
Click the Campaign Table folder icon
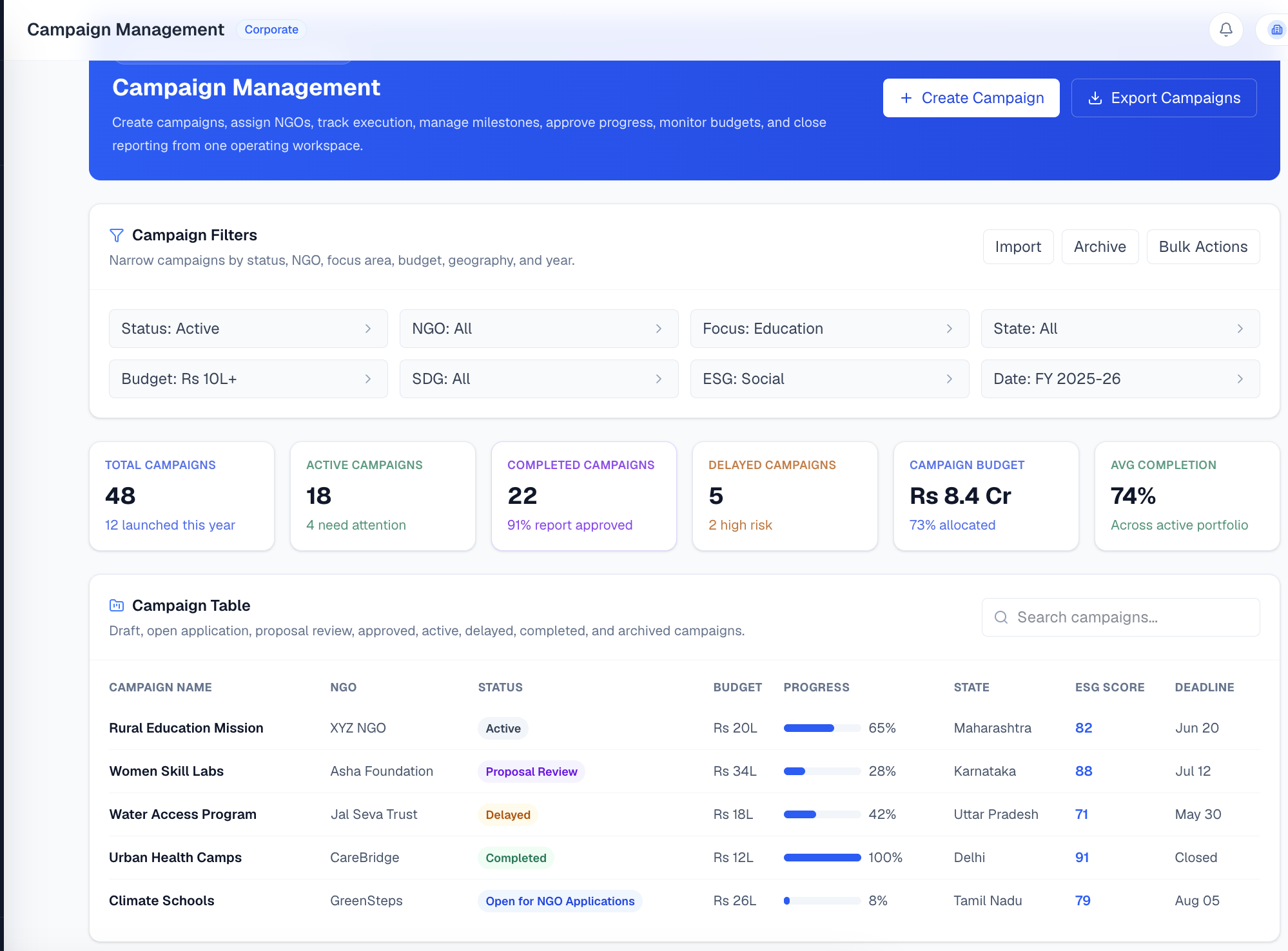coord(117,606)
